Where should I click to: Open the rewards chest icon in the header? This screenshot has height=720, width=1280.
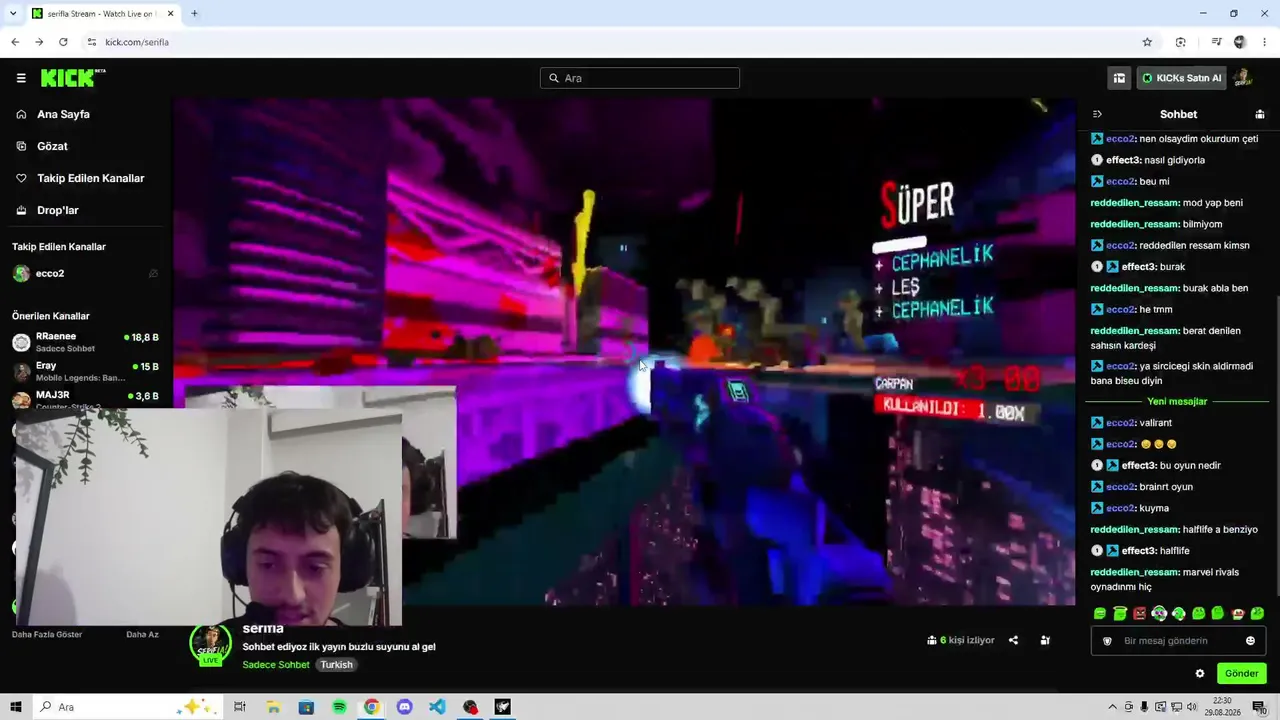pos(1119,78)
